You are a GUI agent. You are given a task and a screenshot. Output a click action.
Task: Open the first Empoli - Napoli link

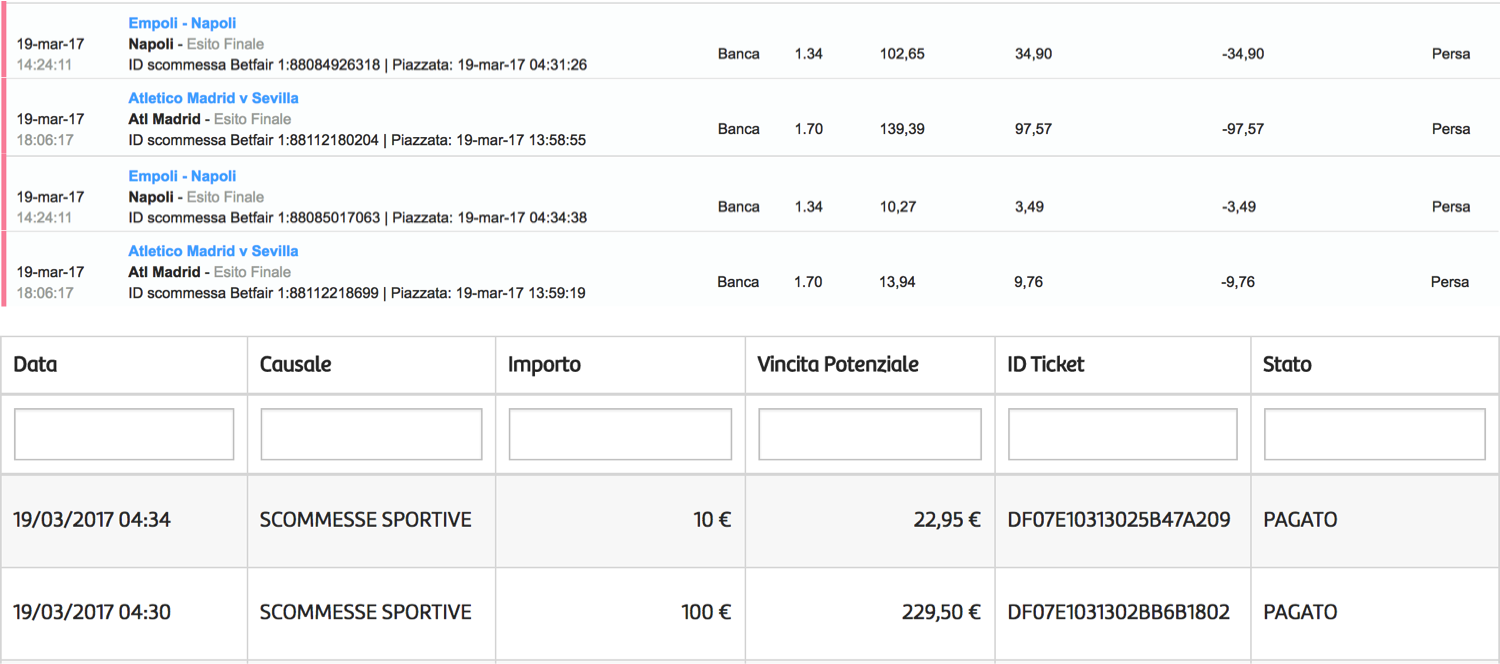(182, 23)
